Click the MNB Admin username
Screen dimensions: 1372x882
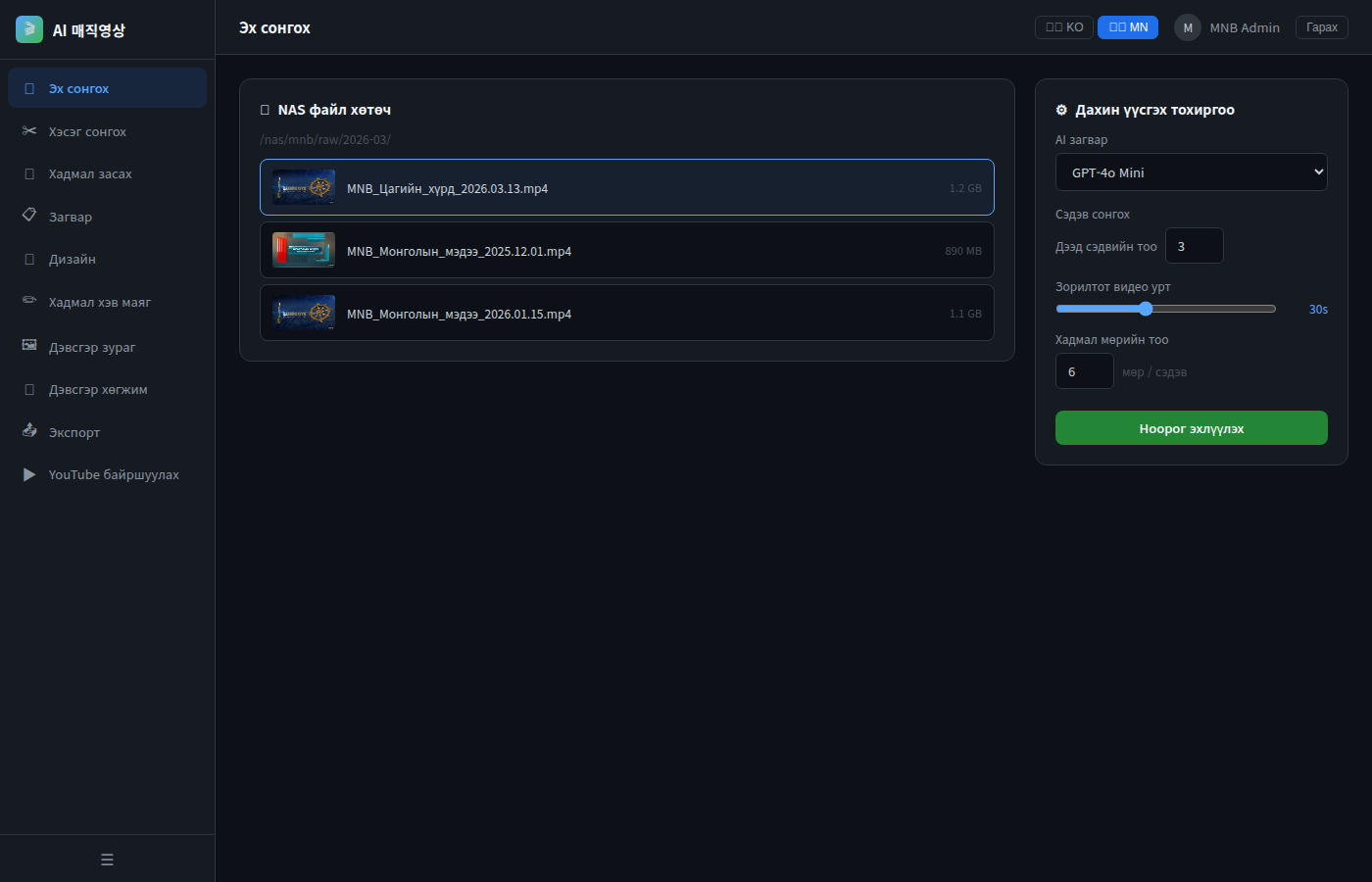click(1245, 27)
